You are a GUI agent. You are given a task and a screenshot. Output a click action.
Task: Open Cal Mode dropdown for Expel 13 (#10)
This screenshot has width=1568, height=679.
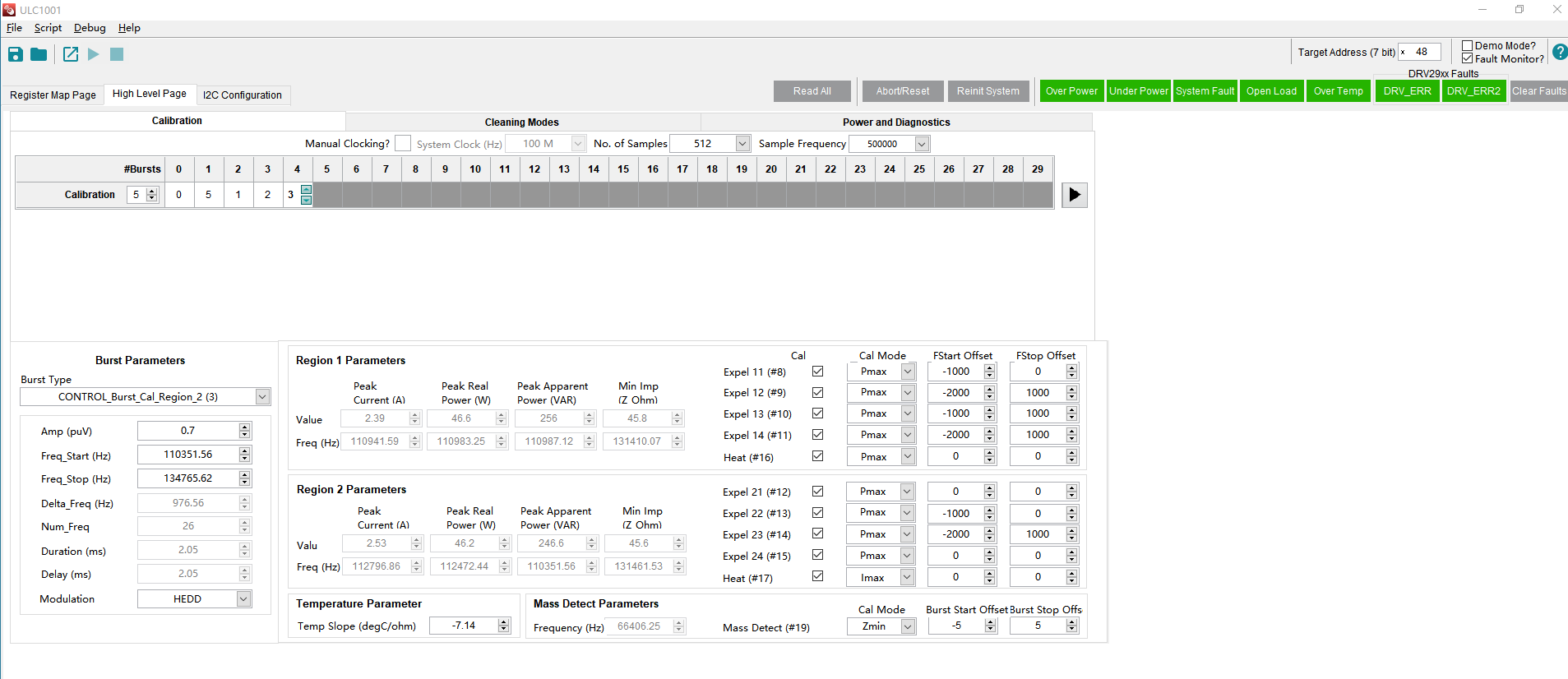[x=908, y=413]
